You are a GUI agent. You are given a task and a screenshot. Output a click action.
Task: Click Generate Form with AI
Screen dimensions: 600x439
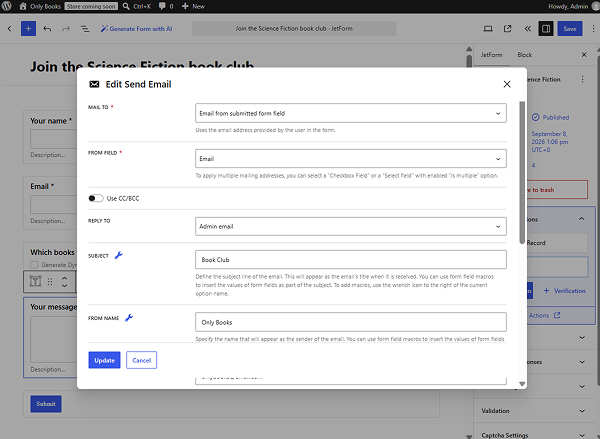tap(137, 29)
